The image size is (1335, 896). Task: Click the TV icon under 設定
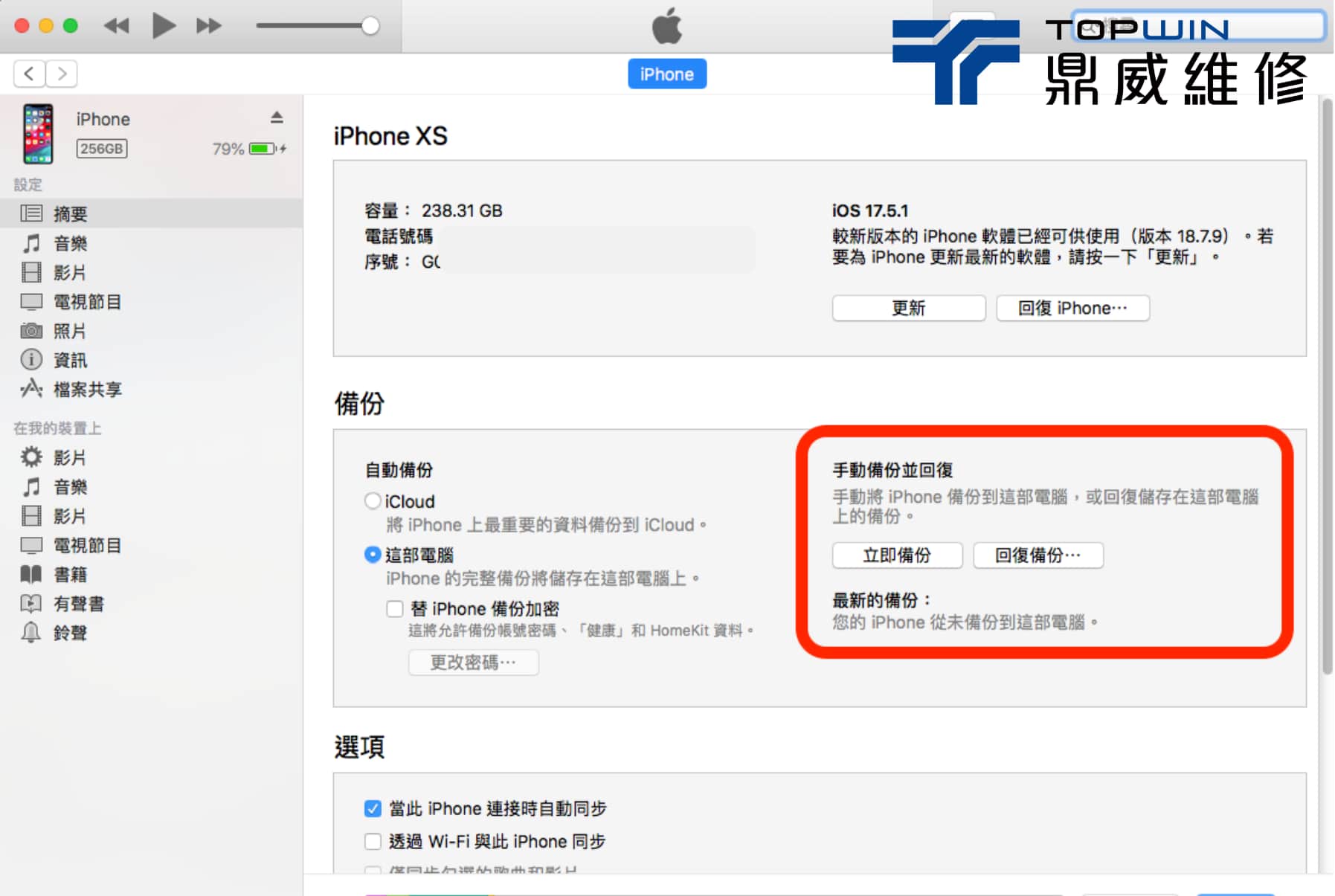pyautogui.click(x=31, y=301)
